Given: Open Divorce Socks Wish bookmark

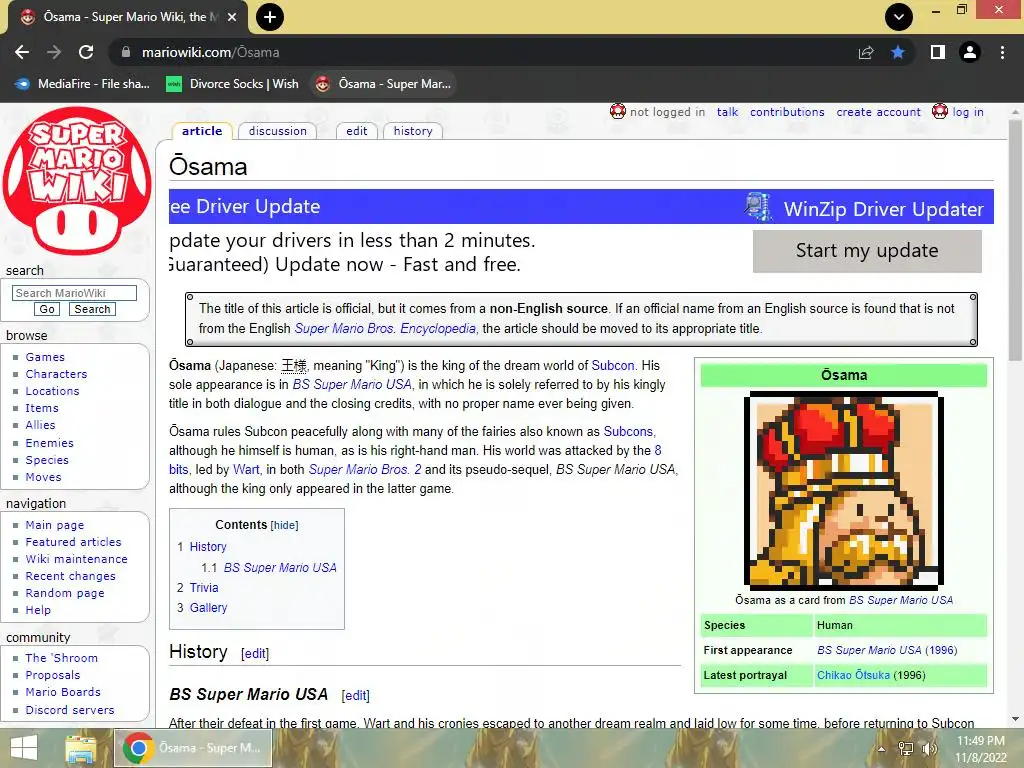Looking at the screenshot, I should (x=232, y=84).
